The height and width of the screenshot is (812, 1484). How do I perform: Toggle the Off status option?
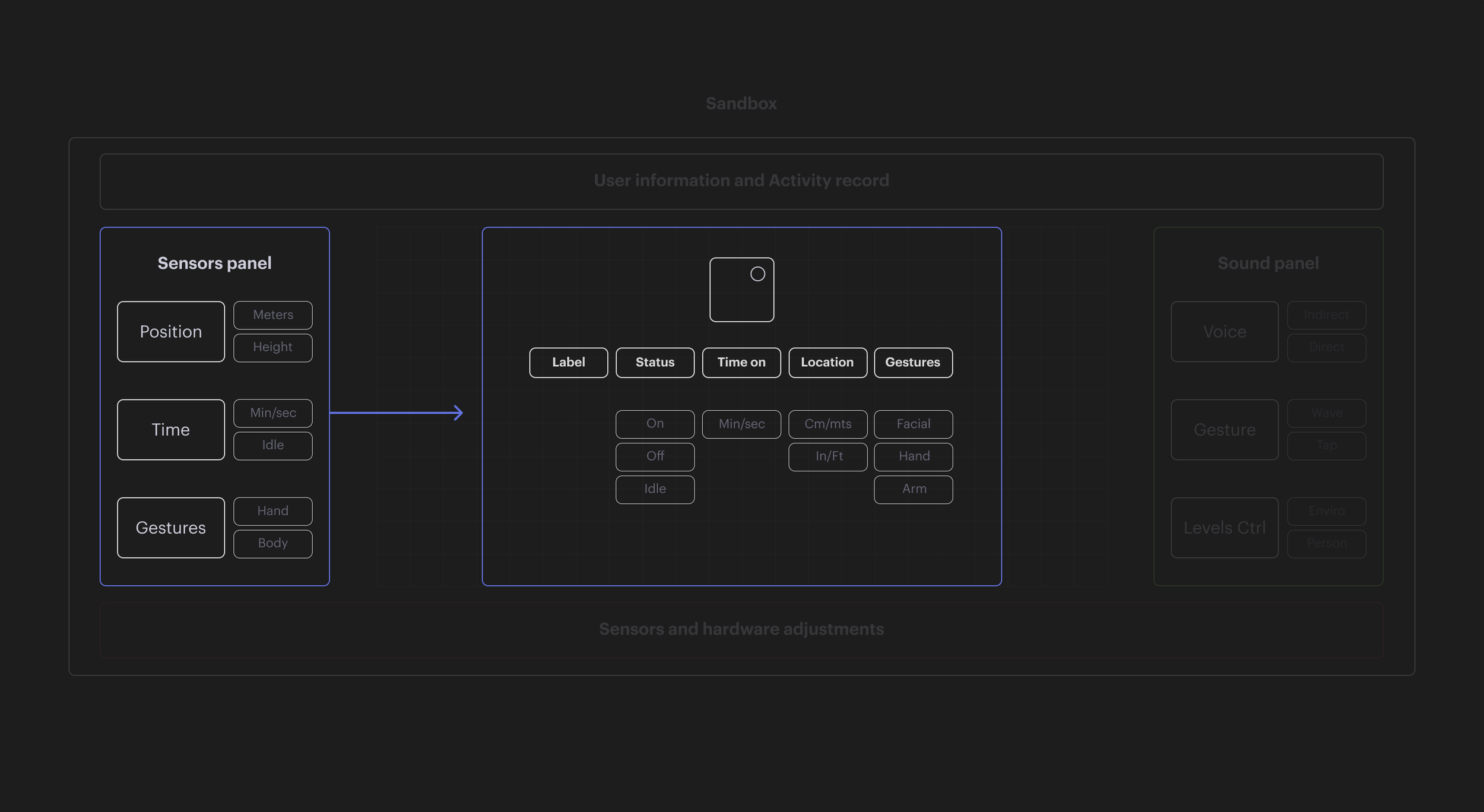[x=655, y=456]
